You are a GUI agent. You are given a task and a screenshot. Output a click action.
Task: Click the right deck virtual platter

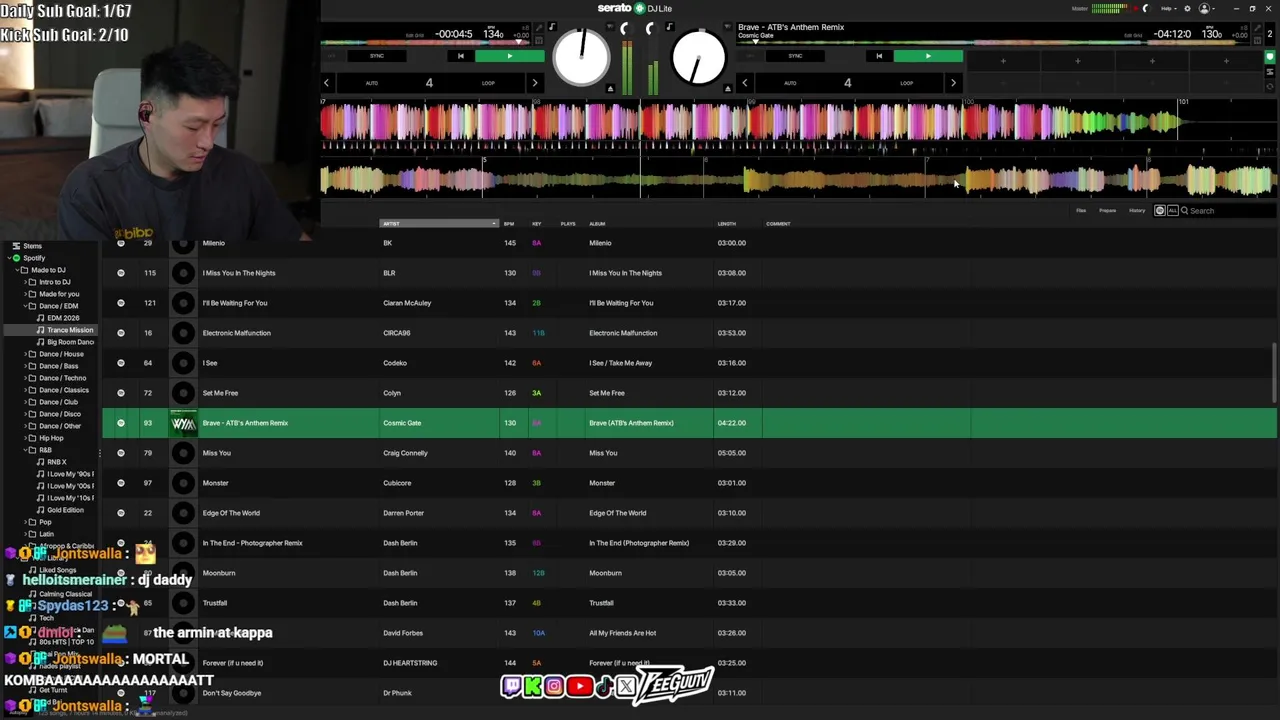pyautogui.click(x=698, y=57)
